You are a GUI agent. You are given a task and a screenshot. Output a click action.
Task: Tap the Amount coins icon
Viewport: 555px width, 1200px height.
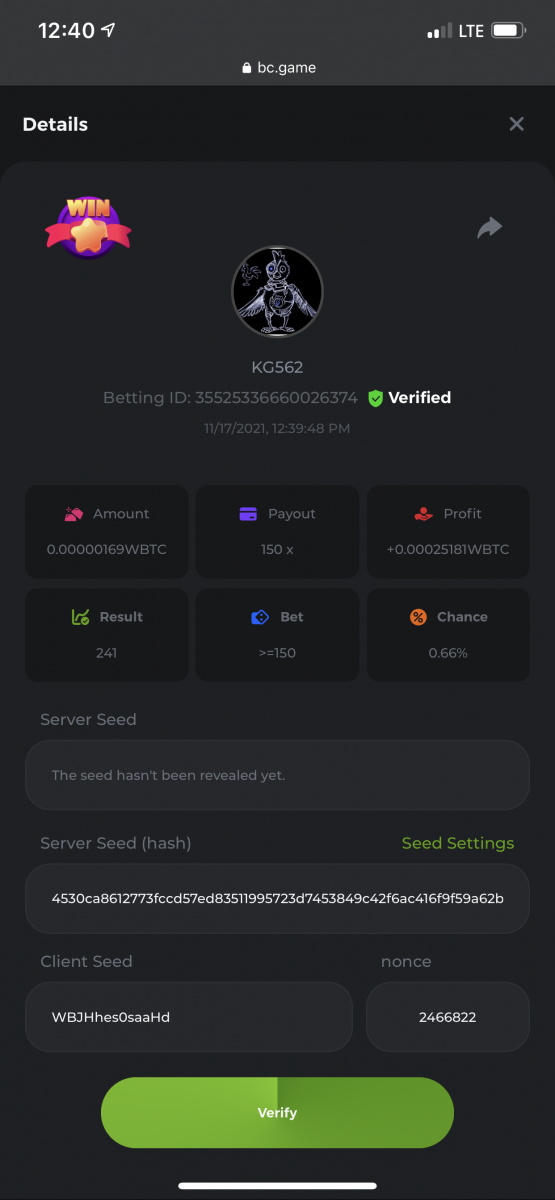[x=74, y=514]
